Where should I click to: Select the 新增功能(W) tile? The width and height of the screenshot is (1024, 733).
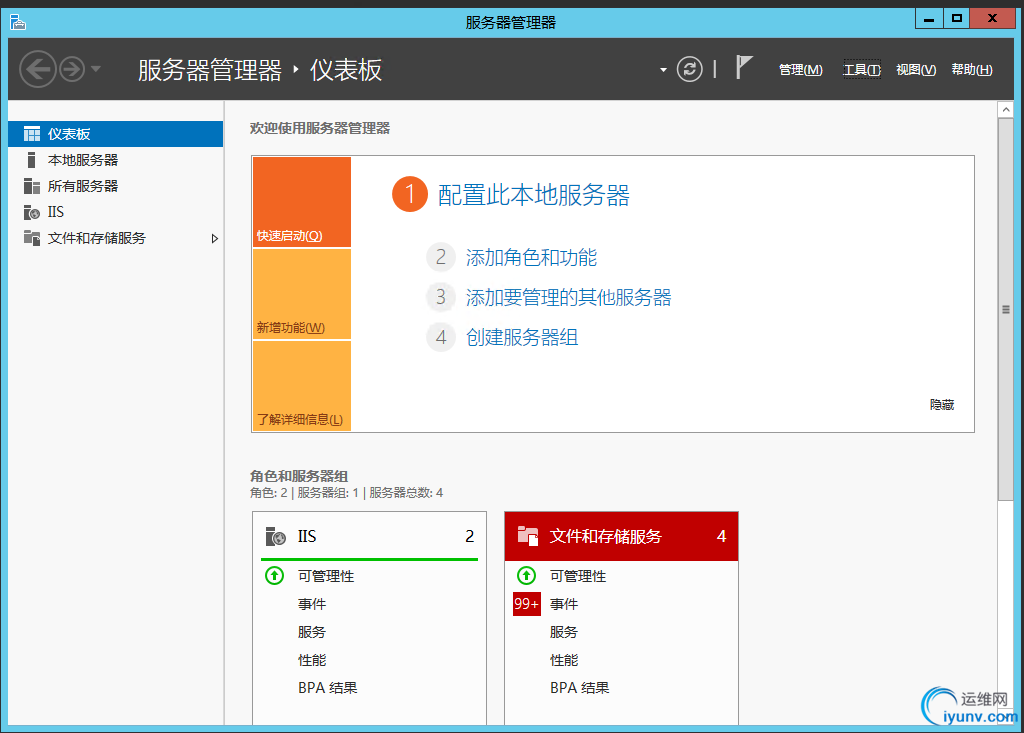click(x=302, y=294)
